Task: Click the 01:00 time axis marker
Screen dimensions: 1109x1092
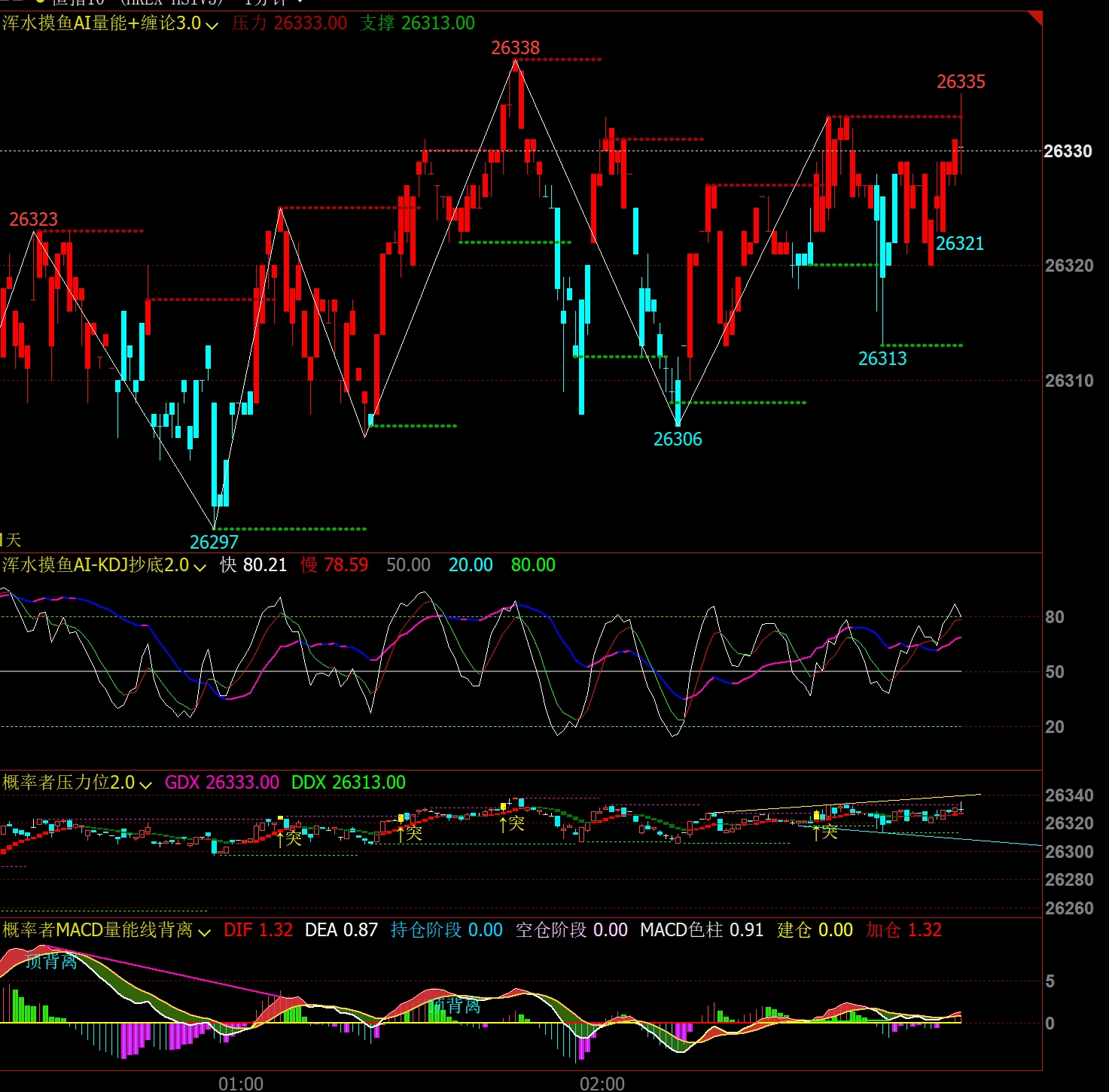Action: tap(241, 1083)
